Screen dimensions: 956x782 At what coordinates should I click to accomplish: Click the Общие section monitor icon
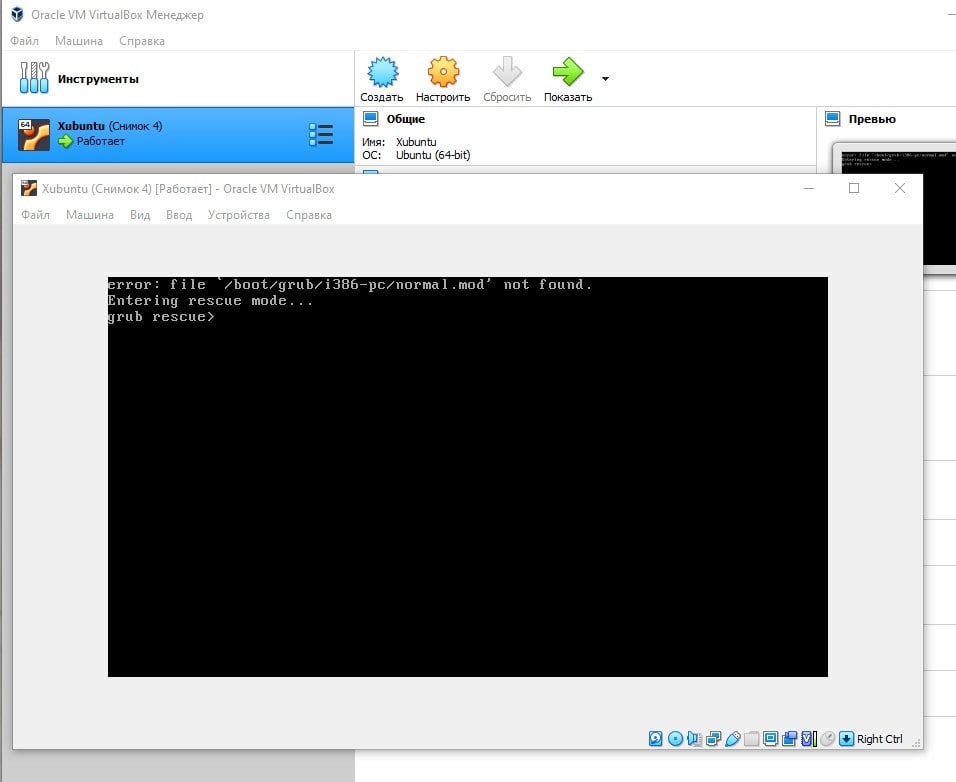coord(370,118)
